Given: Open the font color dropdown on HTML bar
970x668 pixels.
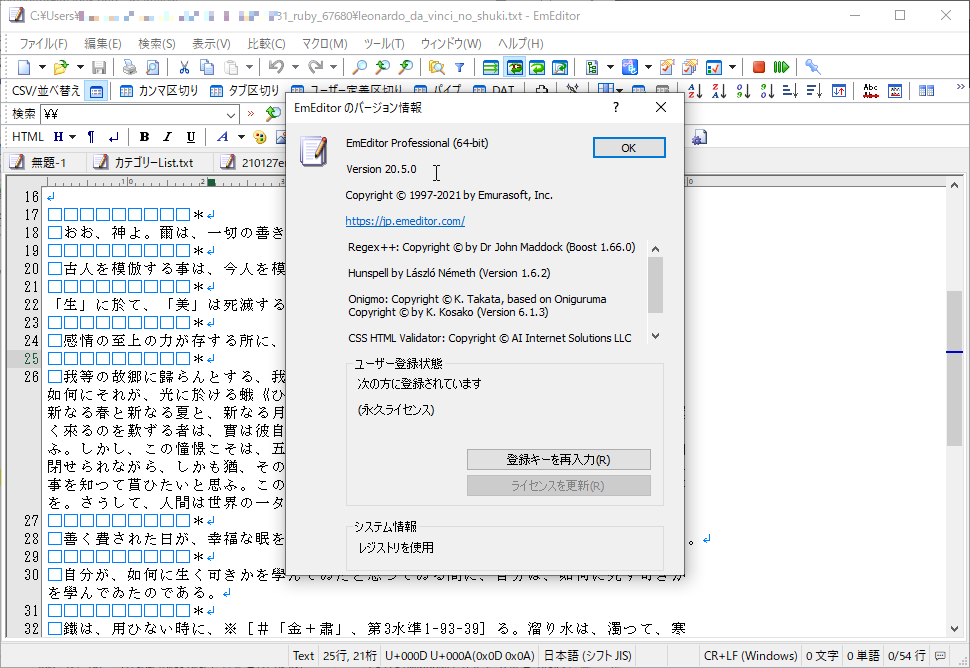Looking at the screenshot, I should pos(241,137).
